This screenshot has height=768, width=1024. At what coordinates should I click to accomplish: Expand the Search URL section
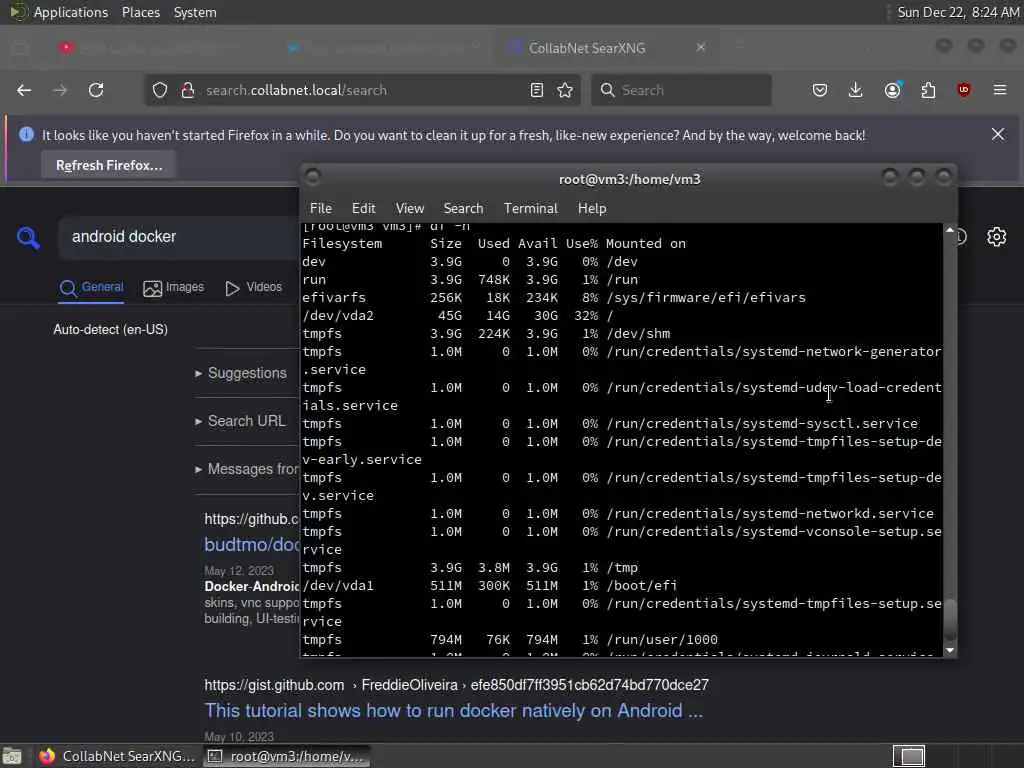pyautogui.click(x=241, y=421)
